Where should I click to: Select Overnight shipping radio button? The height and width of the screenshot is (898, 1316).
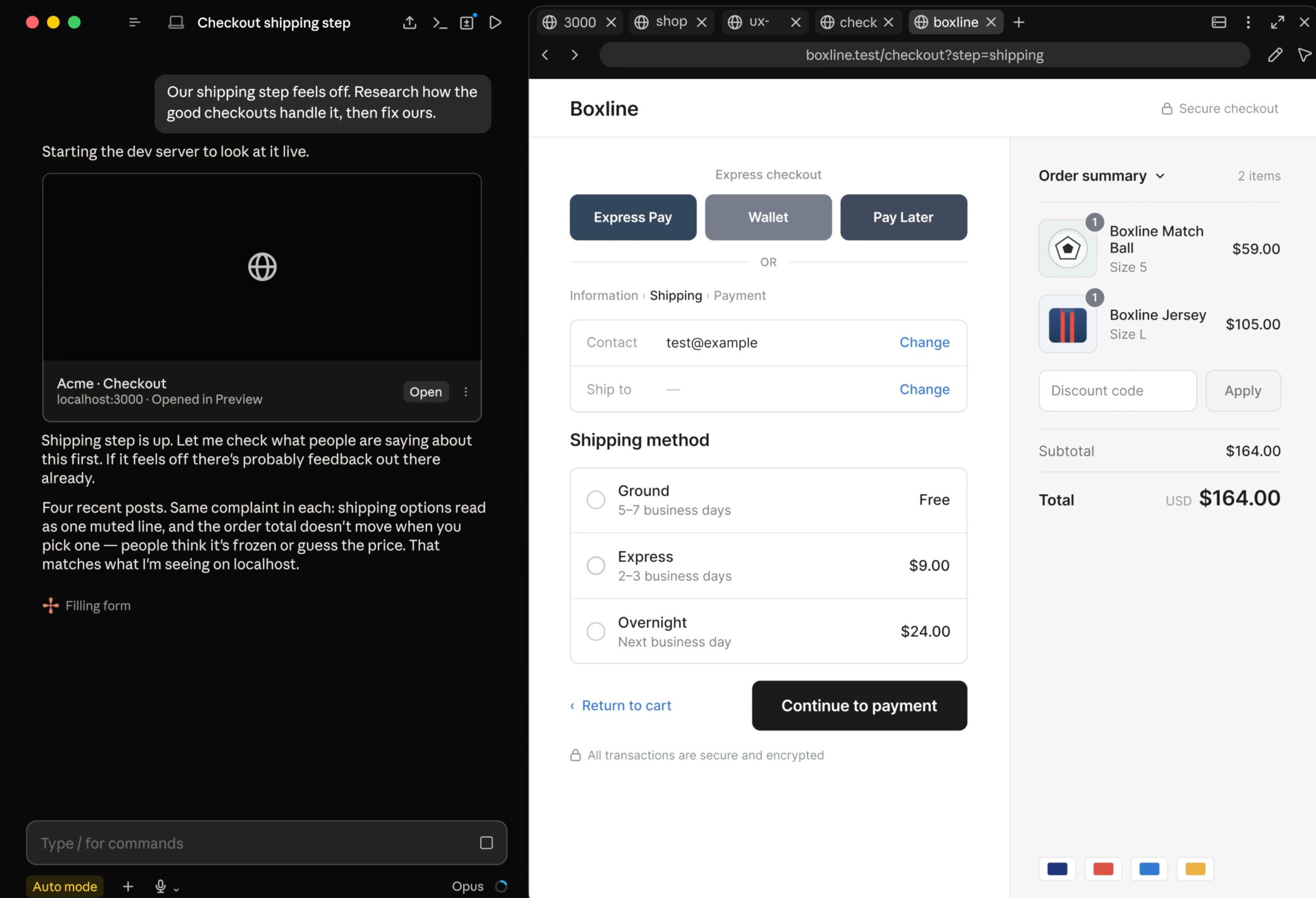pos(596,631)
